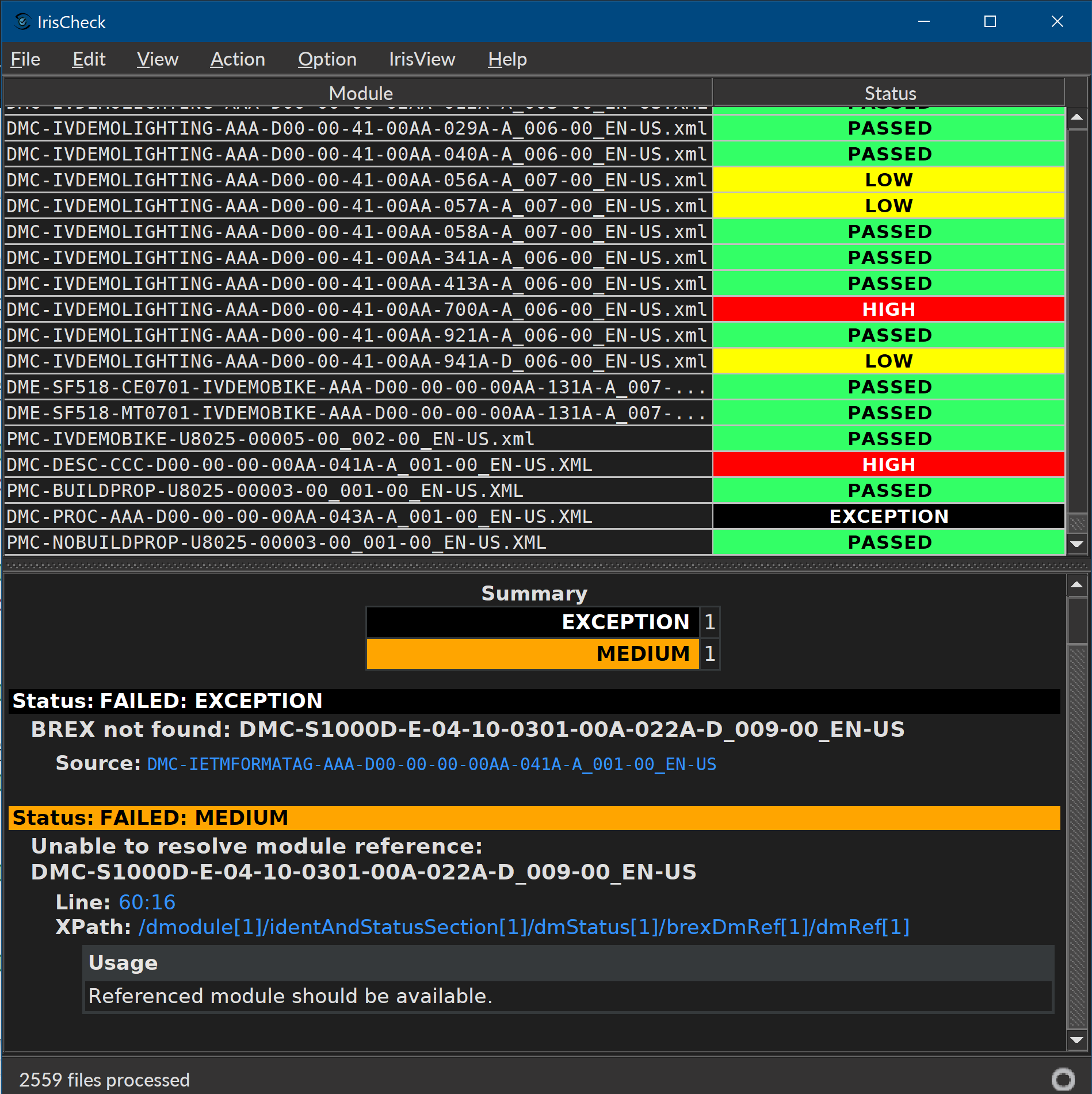Click the '2559 files processed' status text
This screenshot has width=1092, height=1094.
click(x=104, y=1080)
